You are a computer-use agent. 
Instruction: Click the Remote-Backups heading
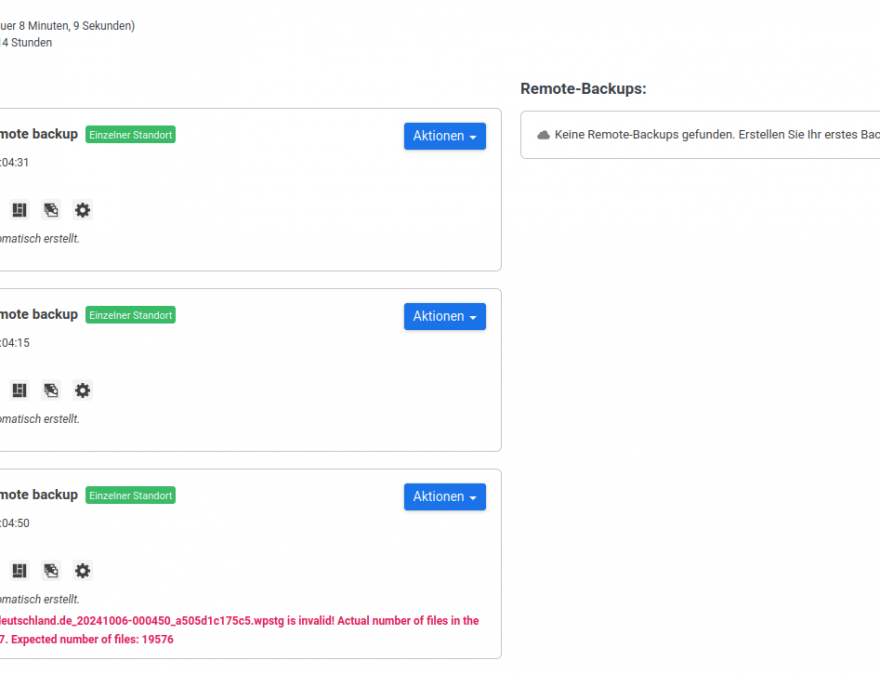tap(583, 89)
